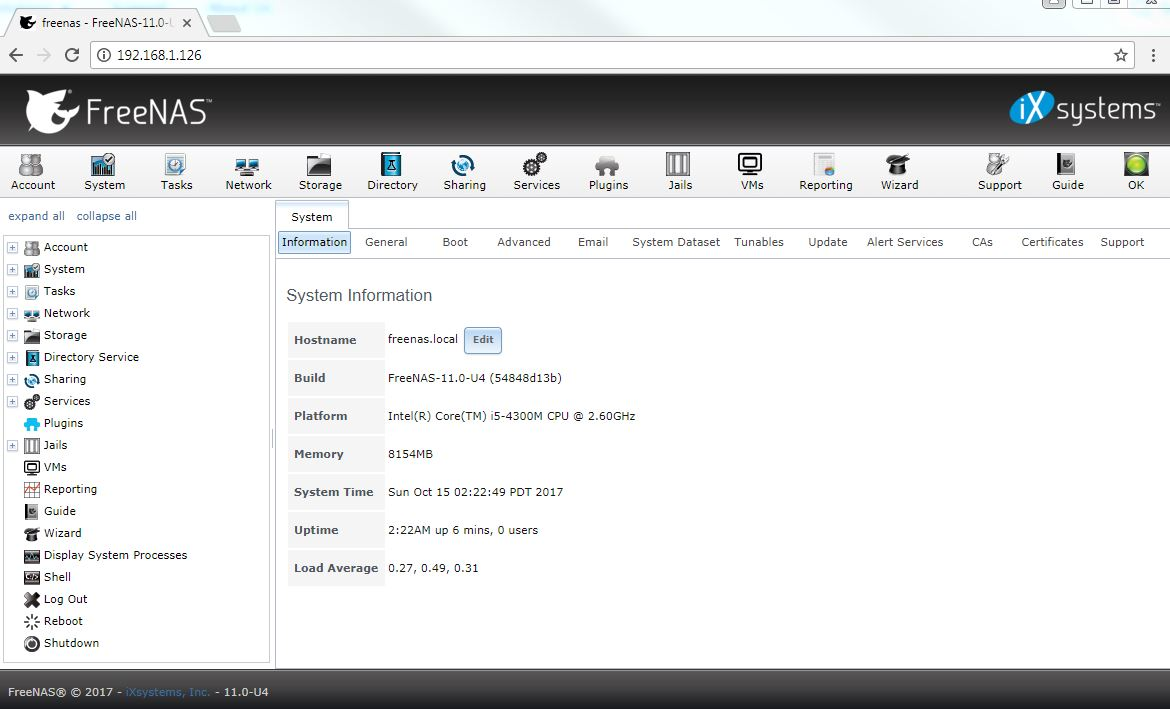Open the Network toolbar icon
The image size is (1170, 709).
[248, 172]
